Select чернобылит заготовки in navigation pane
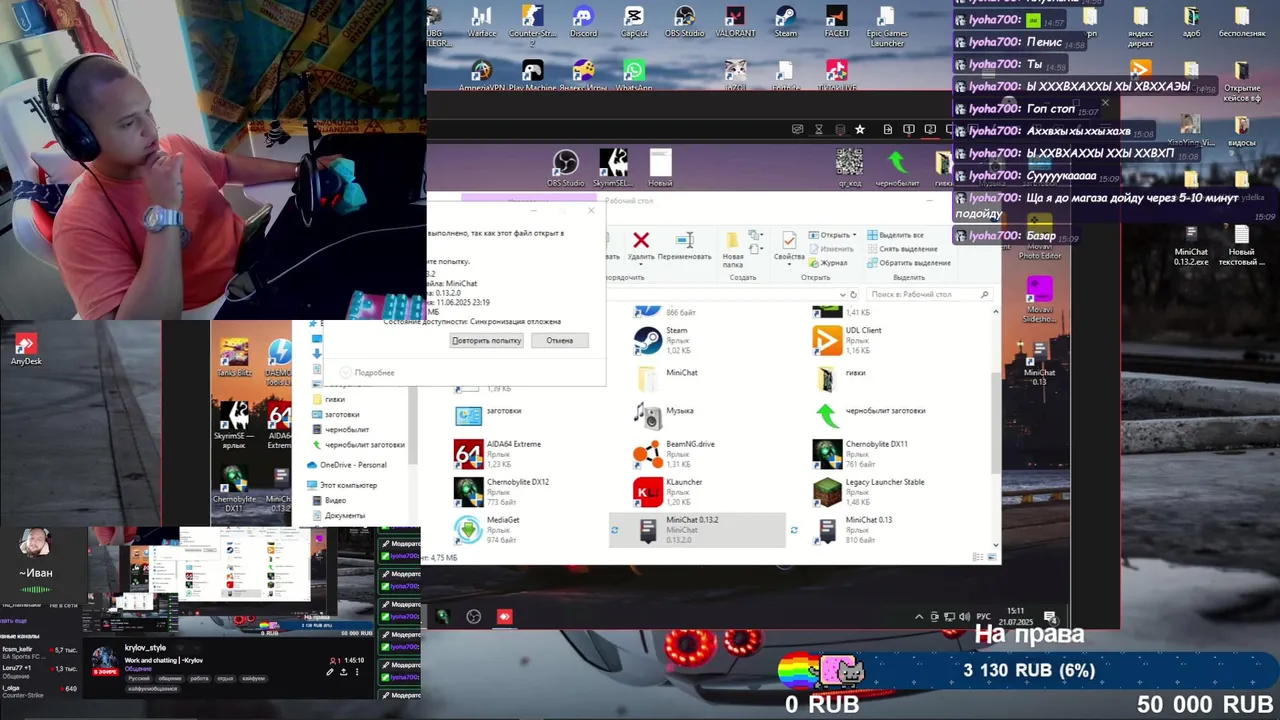 coord(364,445)
